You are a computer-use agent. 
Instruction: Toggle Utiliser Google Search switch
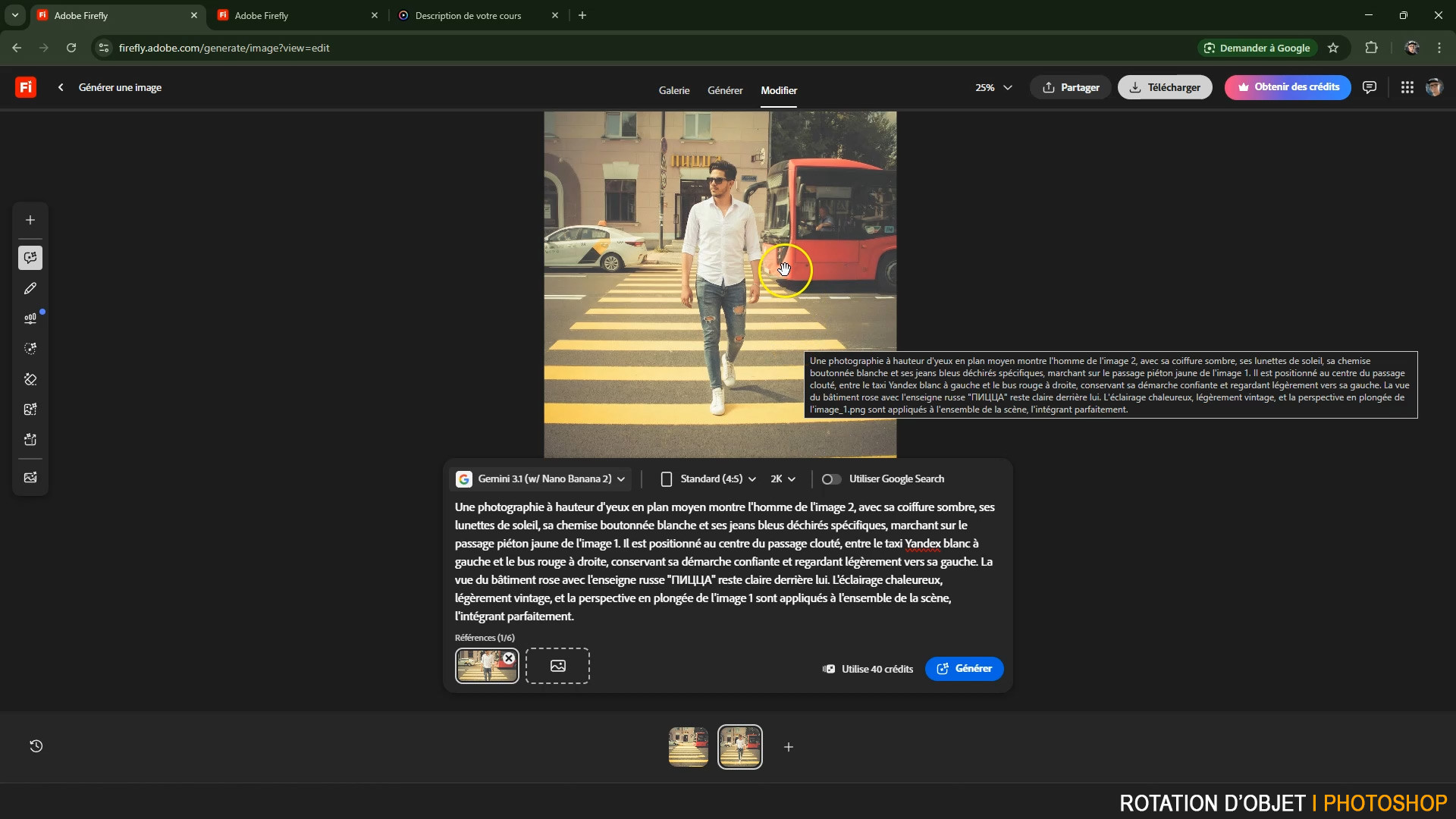coord(831,479)
